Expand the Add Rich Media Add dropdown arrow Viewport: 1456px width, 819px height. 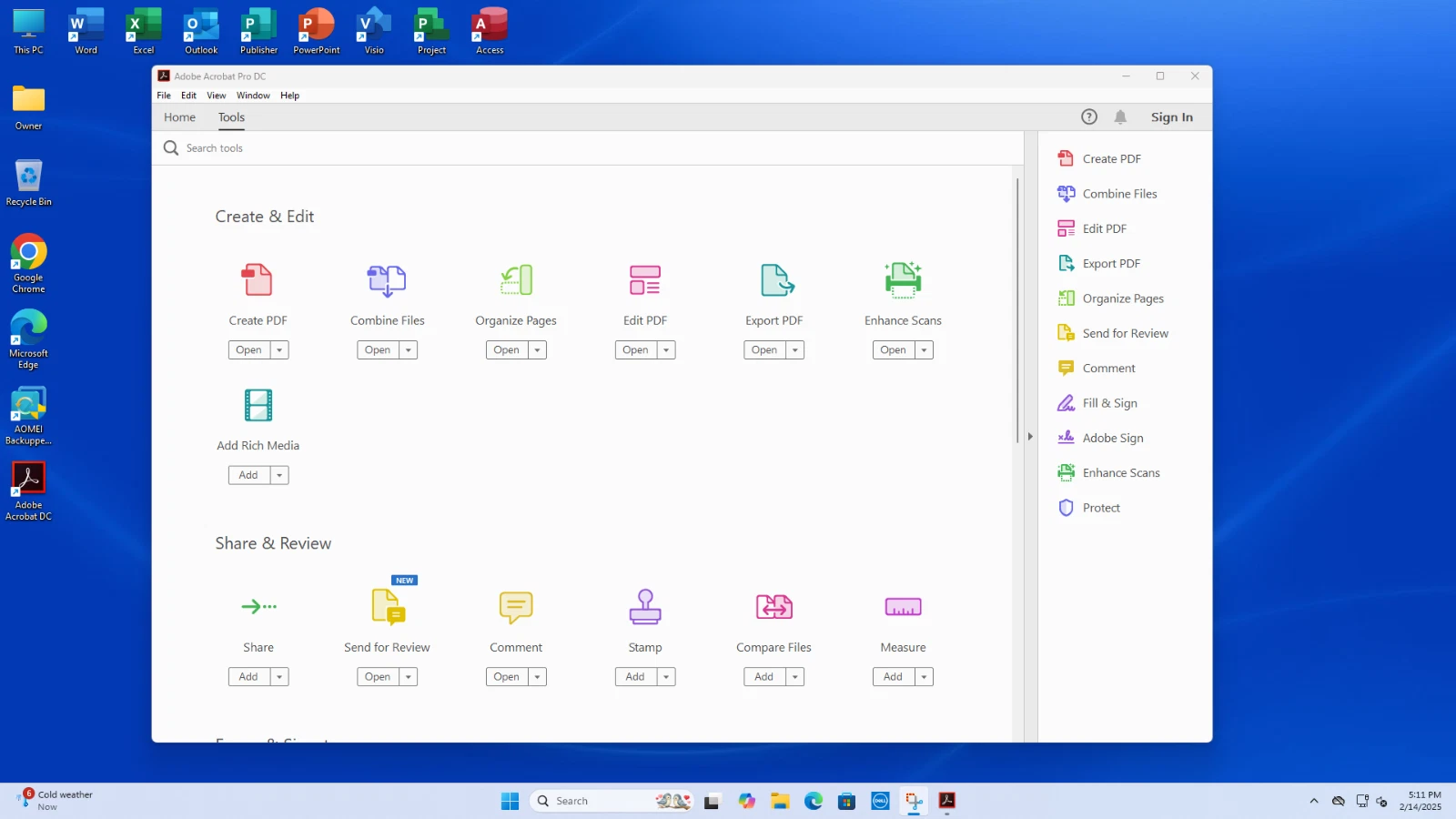pos(279,475)
